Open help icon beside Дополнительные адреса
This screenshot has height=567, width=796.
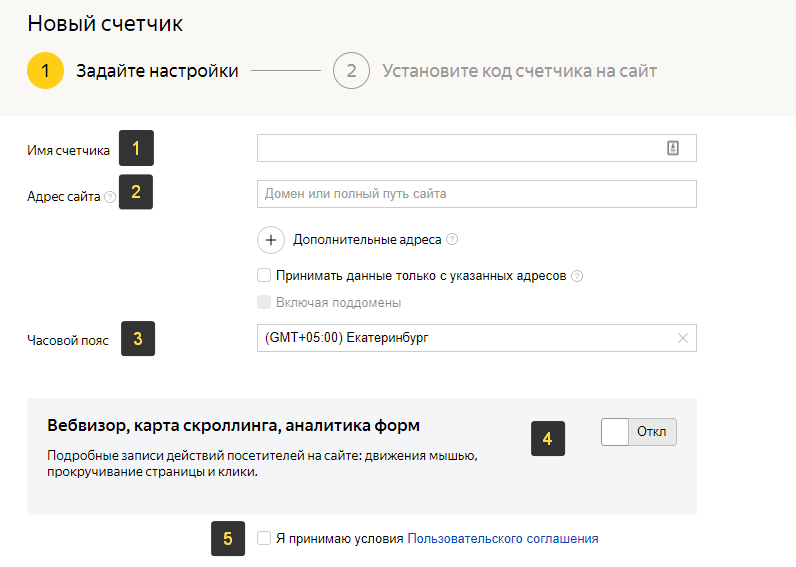click(452, 239)
